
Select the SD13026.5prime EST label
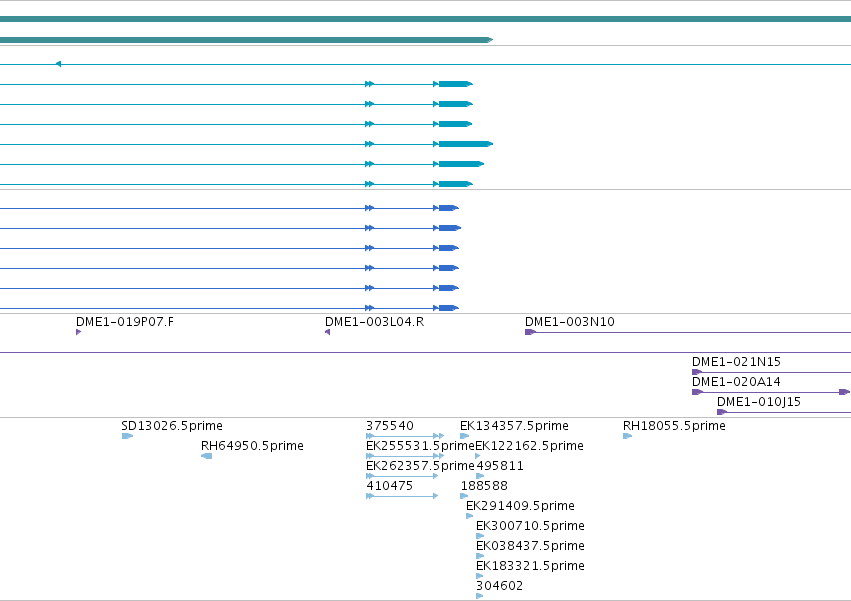coord(172,426)
